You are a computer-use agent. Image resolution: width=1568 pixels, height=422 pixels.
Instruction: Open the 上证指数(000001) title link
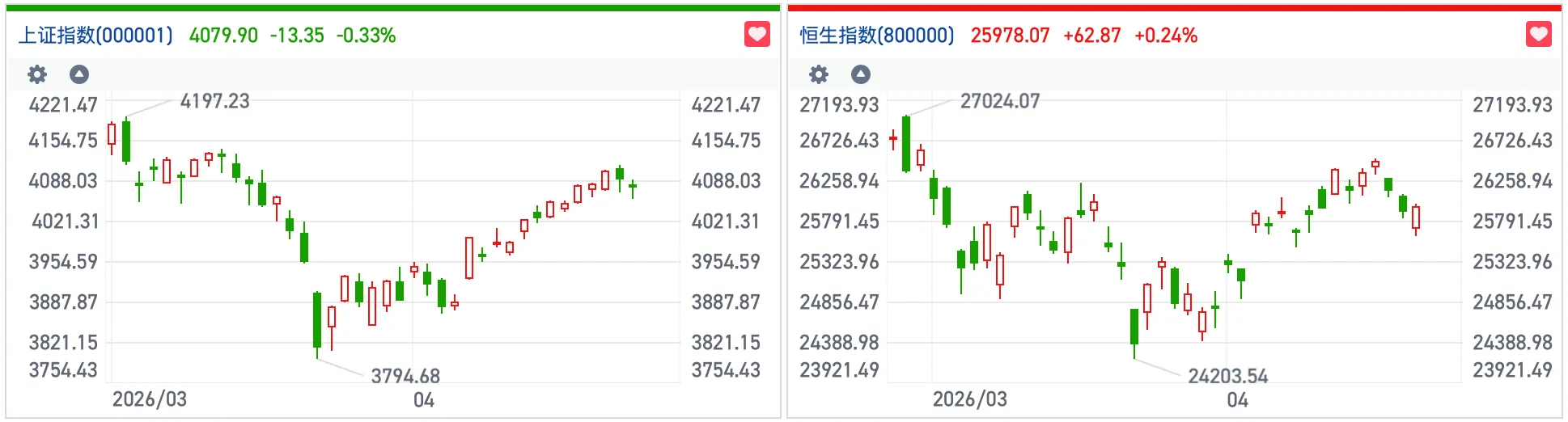pos(95,36)
